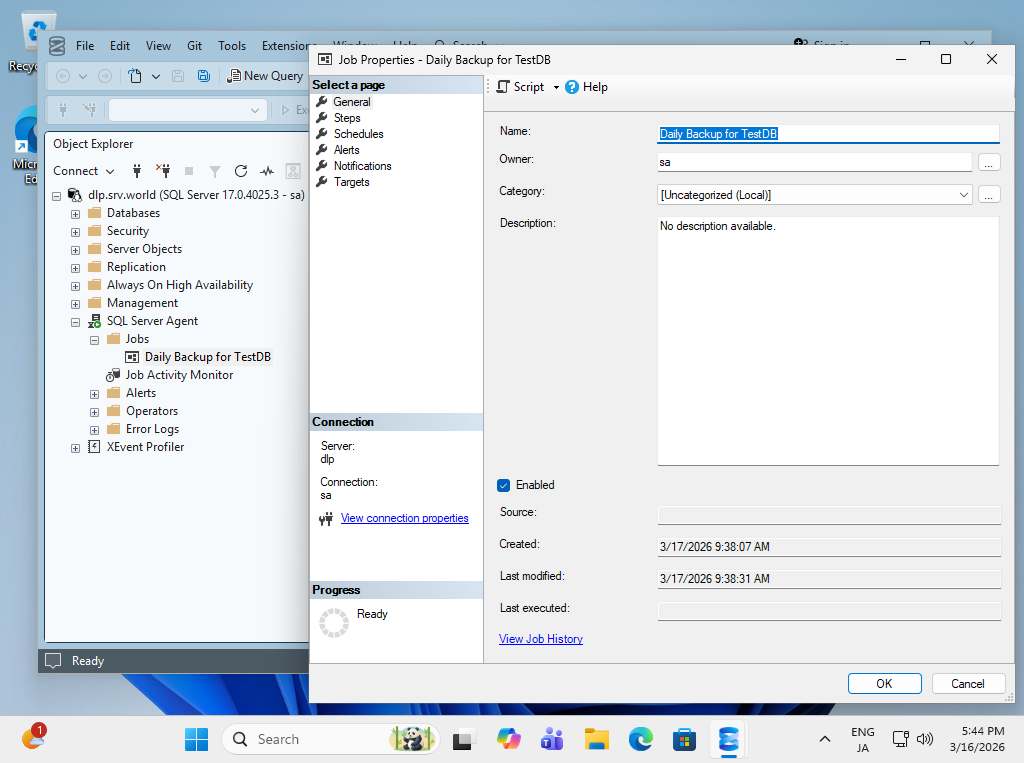Image resolution: width=1024 pixels, height=763 pixels.
Task: Open View connection properties link
Action: click(404, 518)
